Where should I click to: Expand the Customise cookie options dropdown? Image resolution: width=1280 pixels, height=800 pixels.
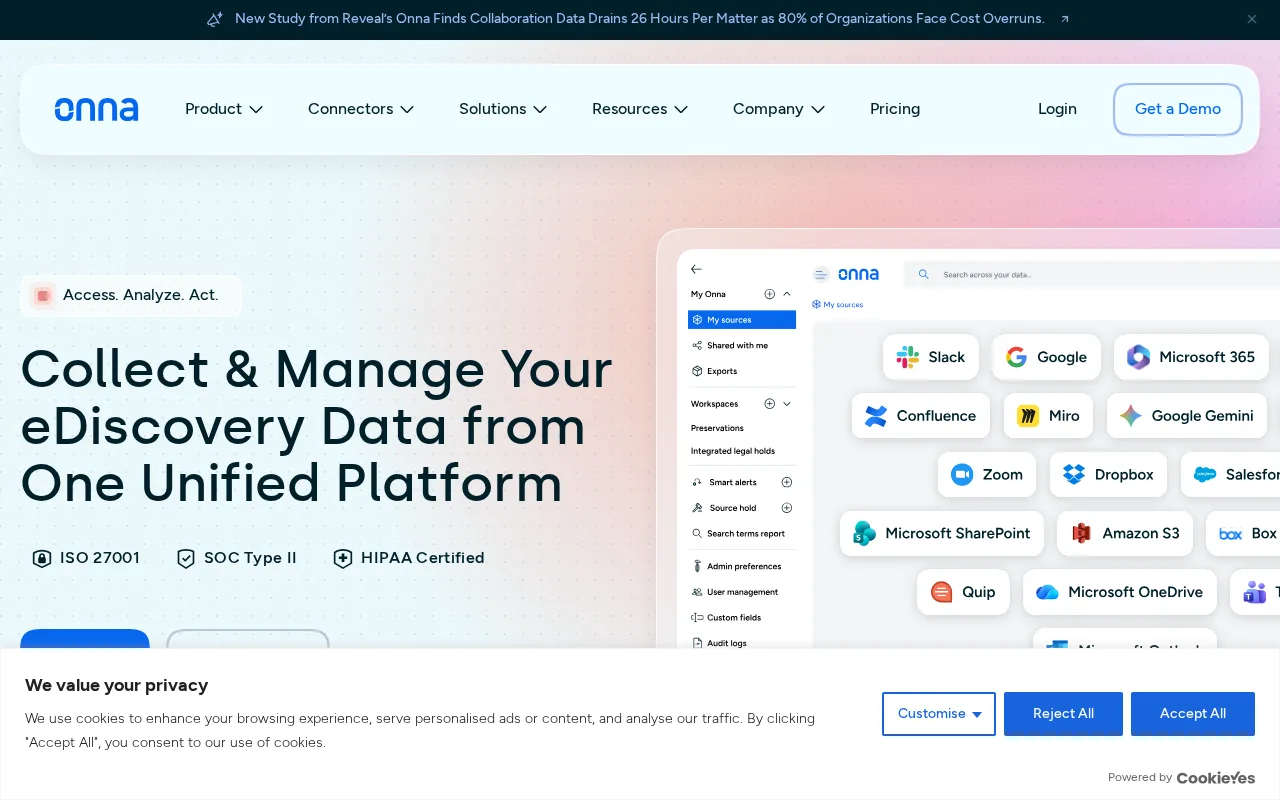pyautogui.click(x=939, y=714)
